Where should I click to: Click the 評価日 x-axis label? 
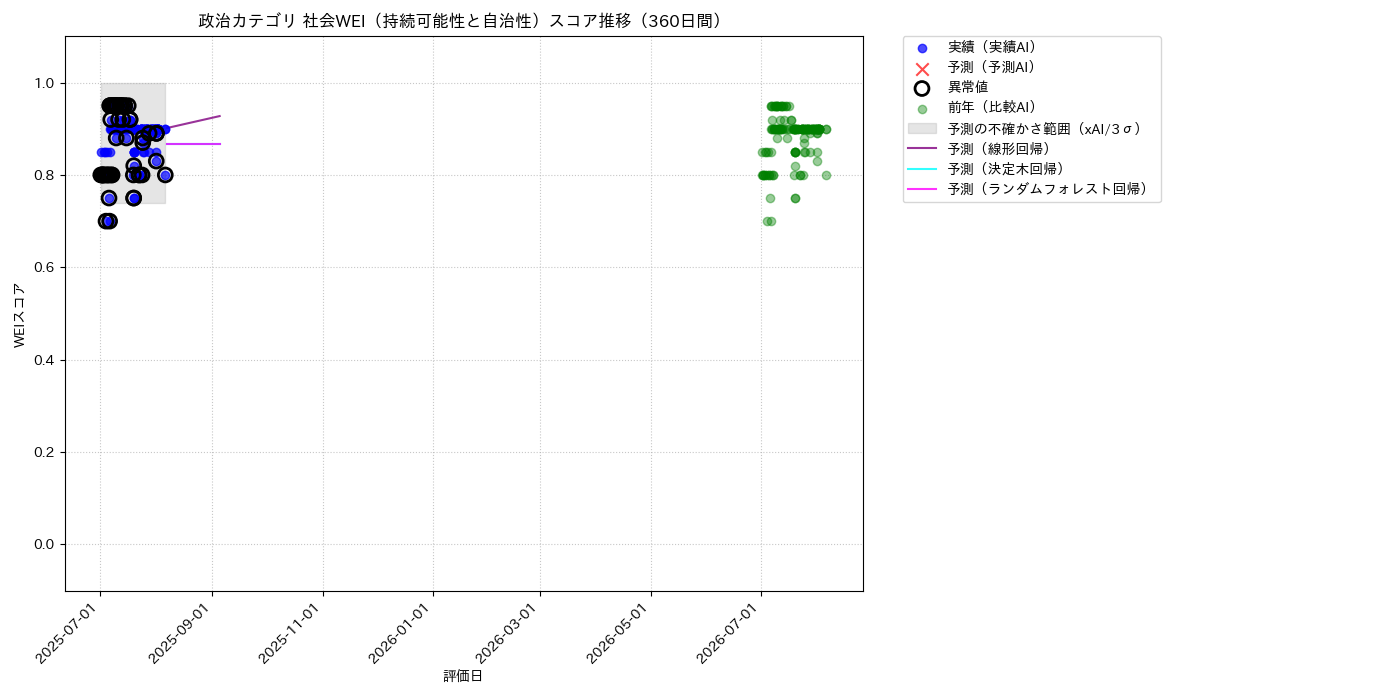[x=463, y=677]
